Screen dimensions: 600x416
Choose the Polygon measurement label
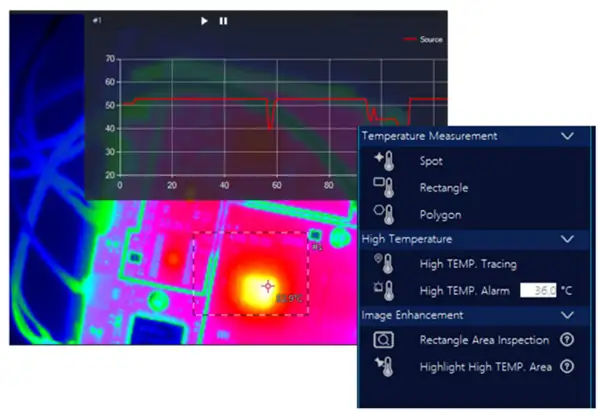[440, 215]
